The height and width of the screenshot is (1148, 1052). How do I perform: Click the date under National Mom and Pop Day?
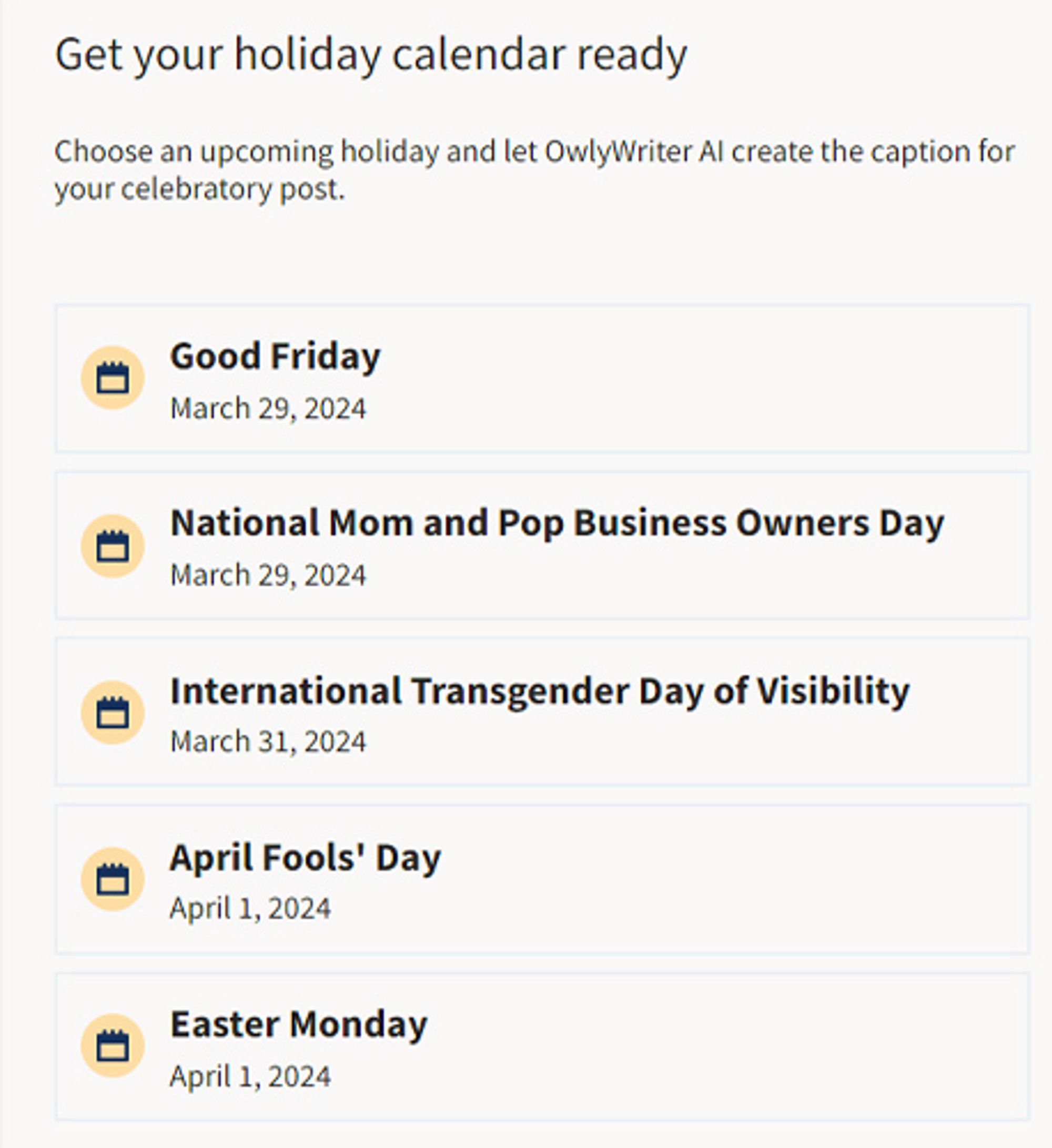(268, 575)
